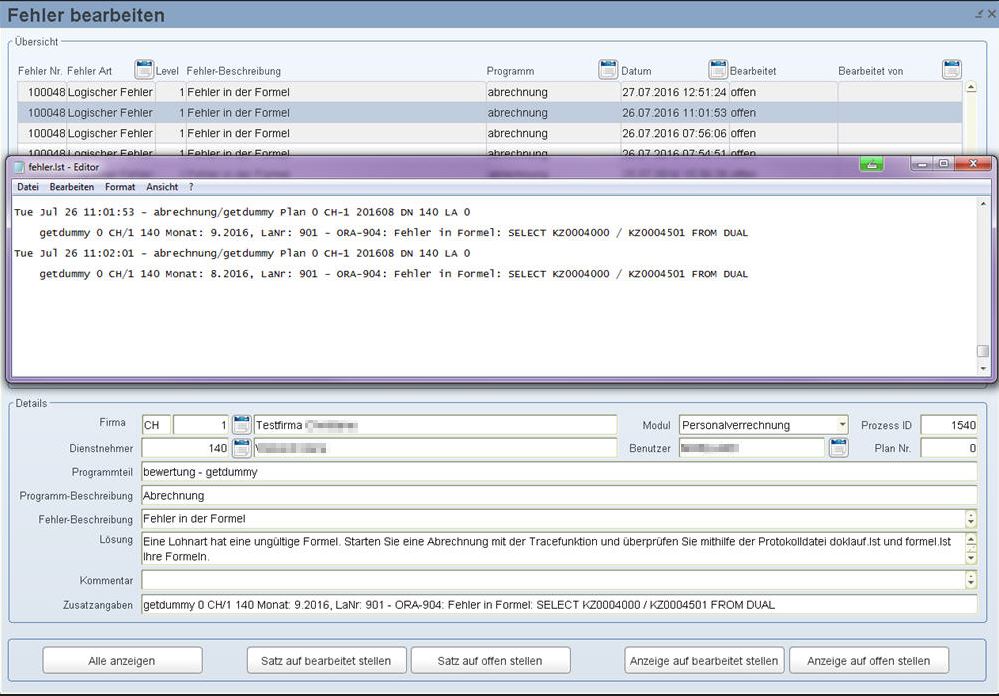This screenshot has height=696, width=999.
Task: Click the Prozess ID field 1540
Action: (949, 424)
